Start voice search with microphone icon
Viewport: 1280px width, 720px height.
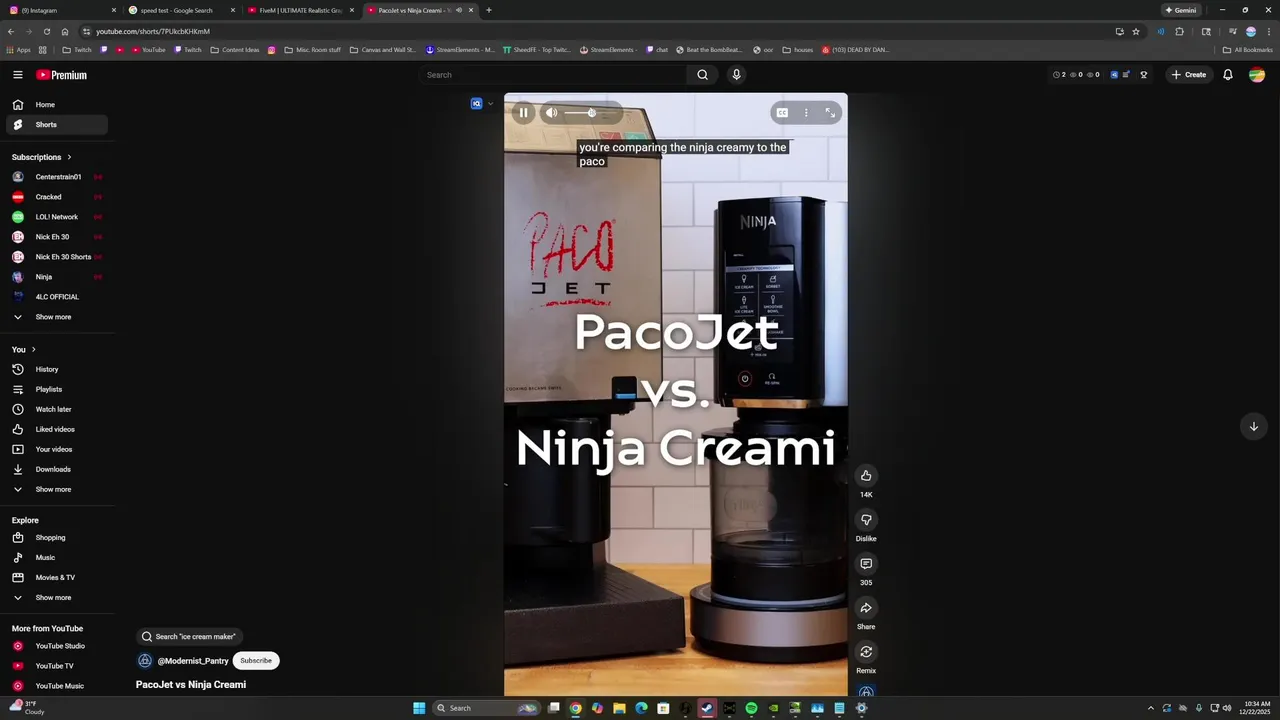pos(736,75)
